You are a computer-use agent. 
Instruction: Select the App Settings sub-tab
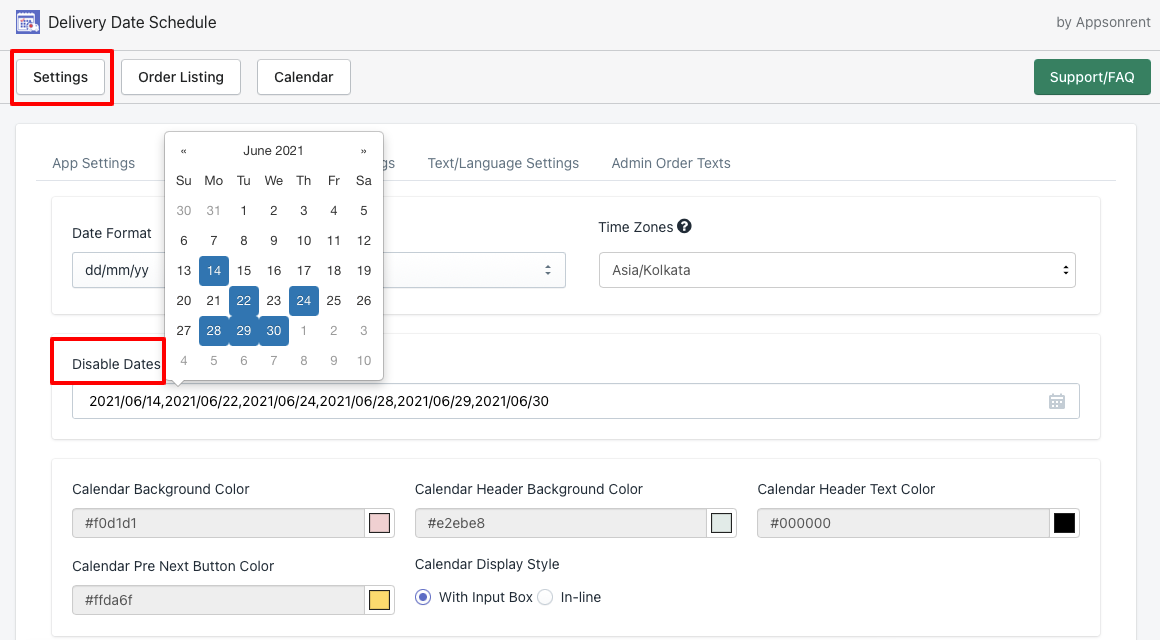[x=94, y=164]
